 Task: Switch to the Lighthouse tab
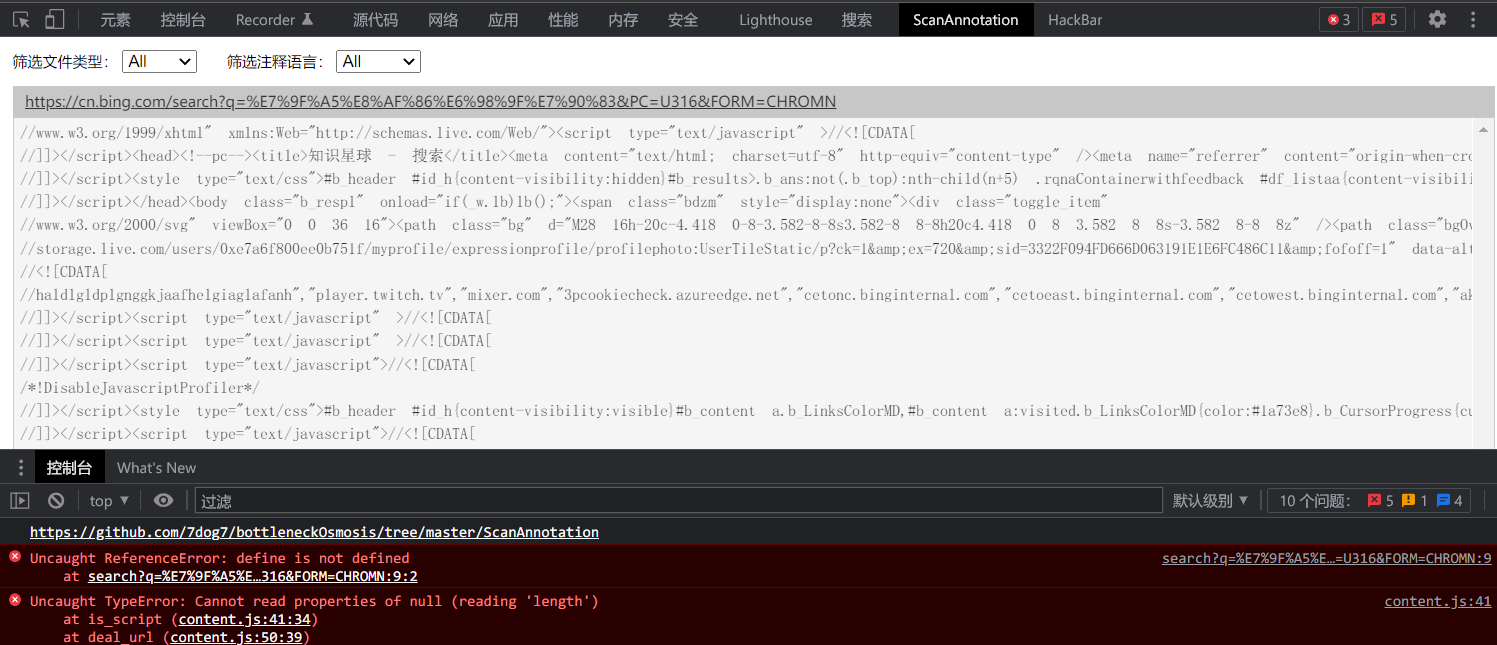(775, 20)
